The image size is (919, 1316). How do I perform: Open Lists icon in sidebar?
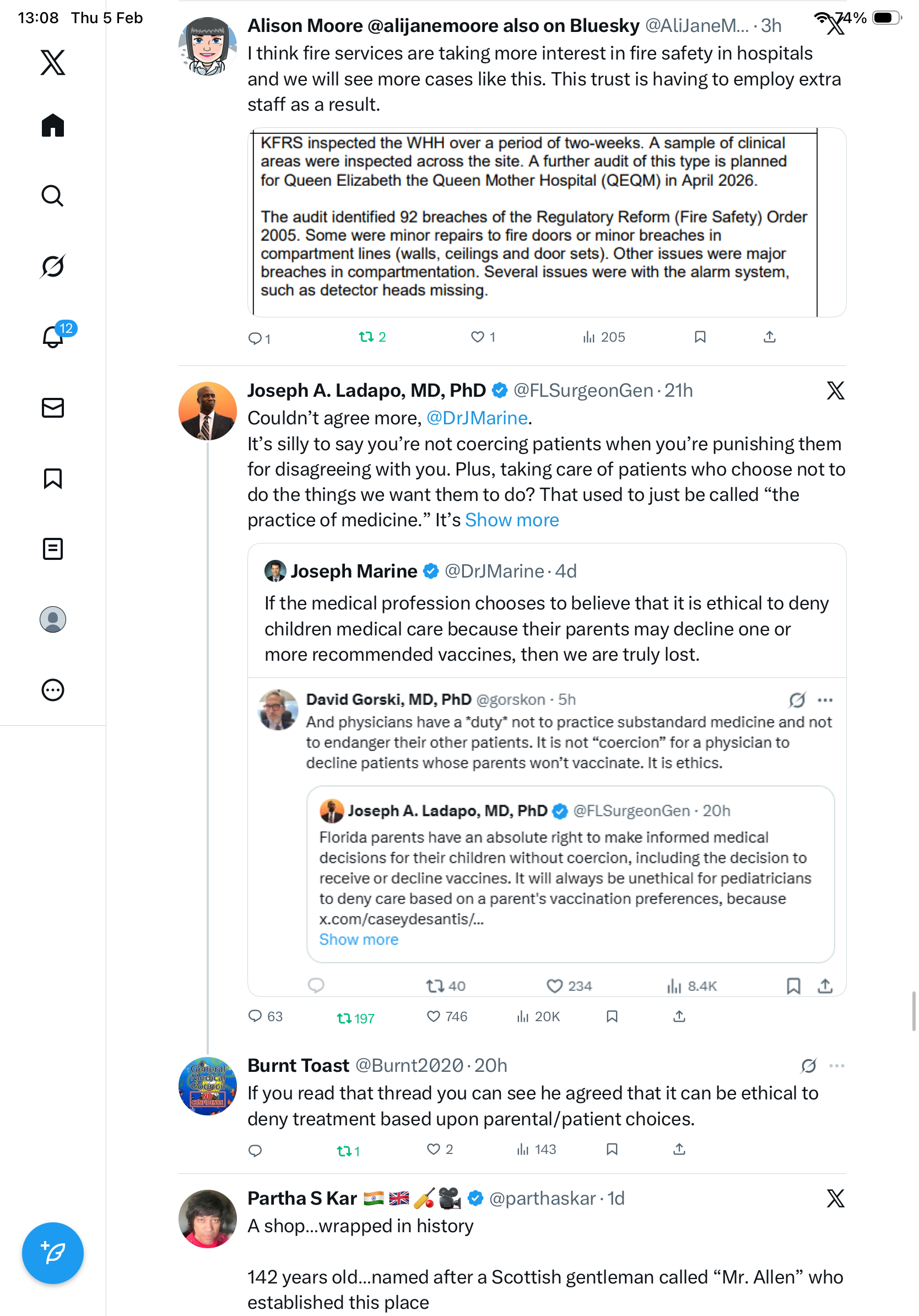pyautogui.click(x=53, y=548)
